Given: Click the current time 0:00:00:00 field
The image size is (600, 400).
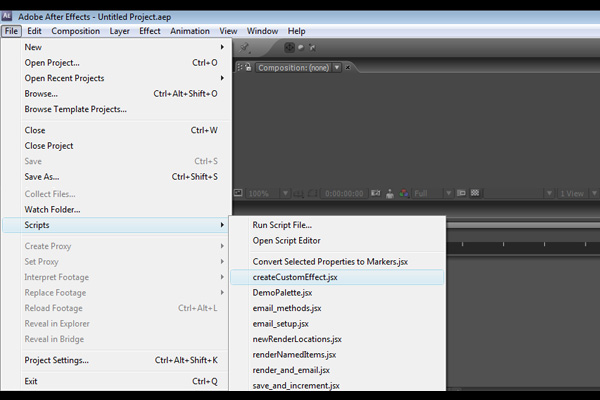Looking at the screenshot, I should click(344, 193).
